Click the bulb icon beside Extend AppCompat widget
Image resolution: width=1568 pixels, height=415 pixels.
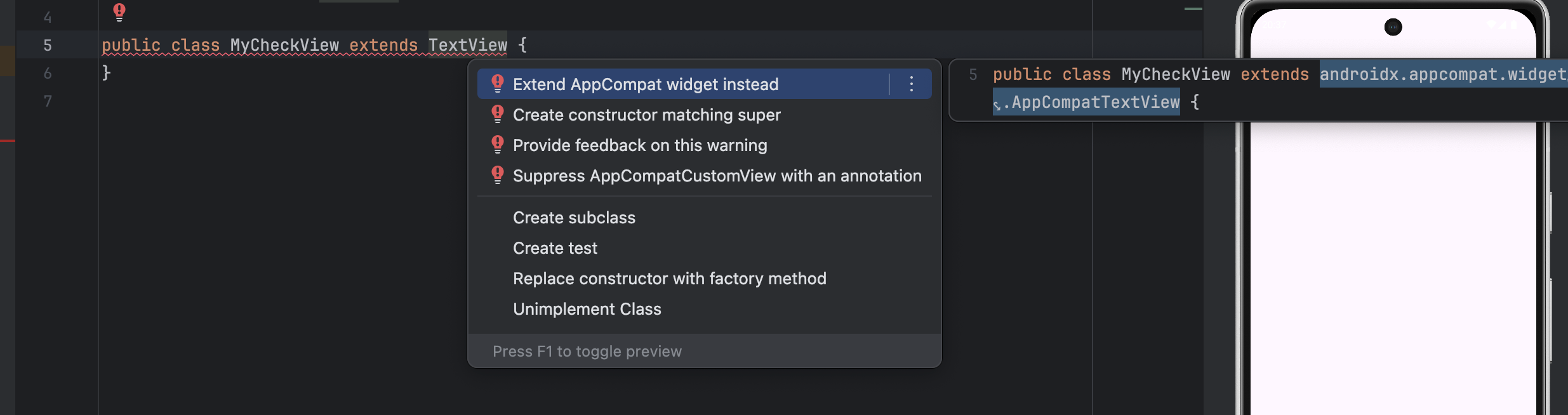[x=498, y=84]
